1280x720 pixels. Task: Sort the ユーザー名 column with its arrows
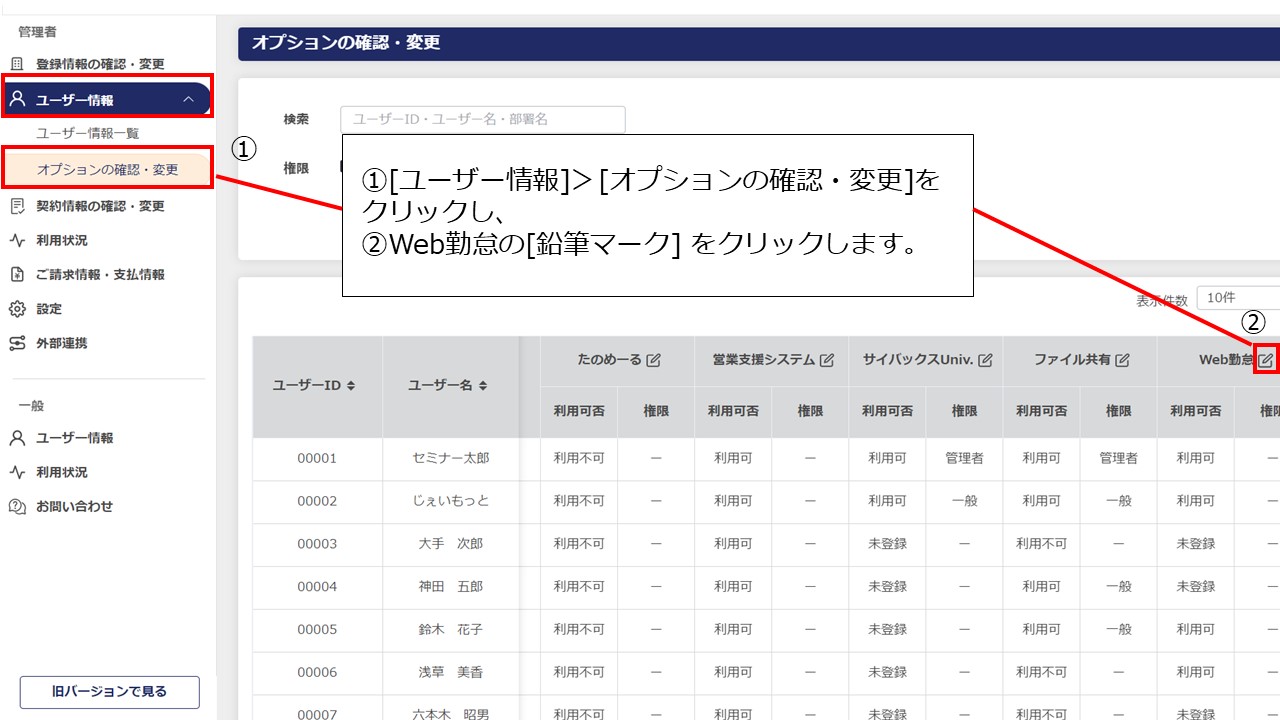pos(483,386)
